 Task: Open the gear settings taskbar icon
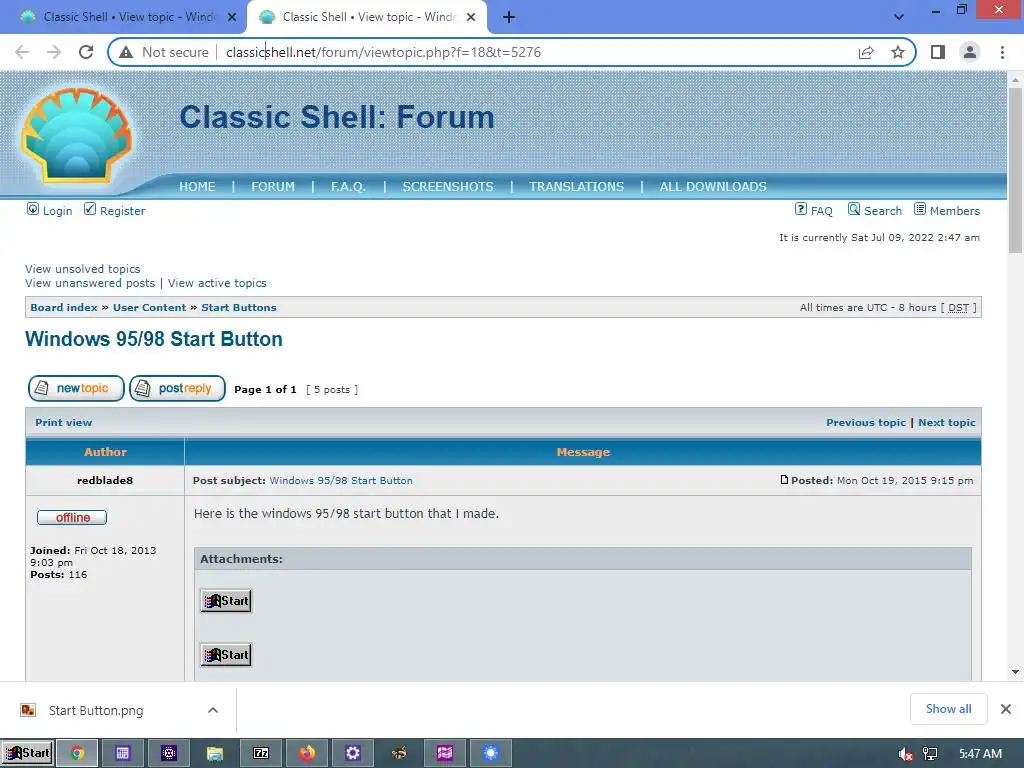[353, 754]
